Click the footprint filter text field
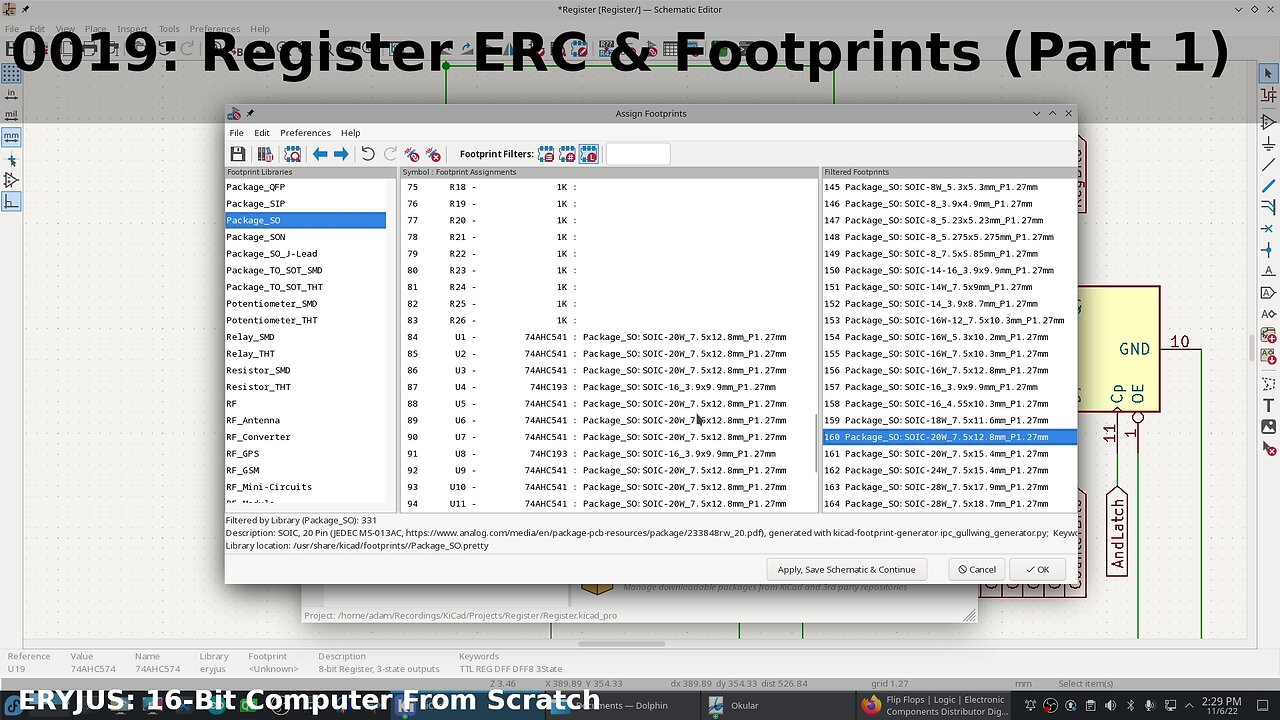 [x=638, y=154]
